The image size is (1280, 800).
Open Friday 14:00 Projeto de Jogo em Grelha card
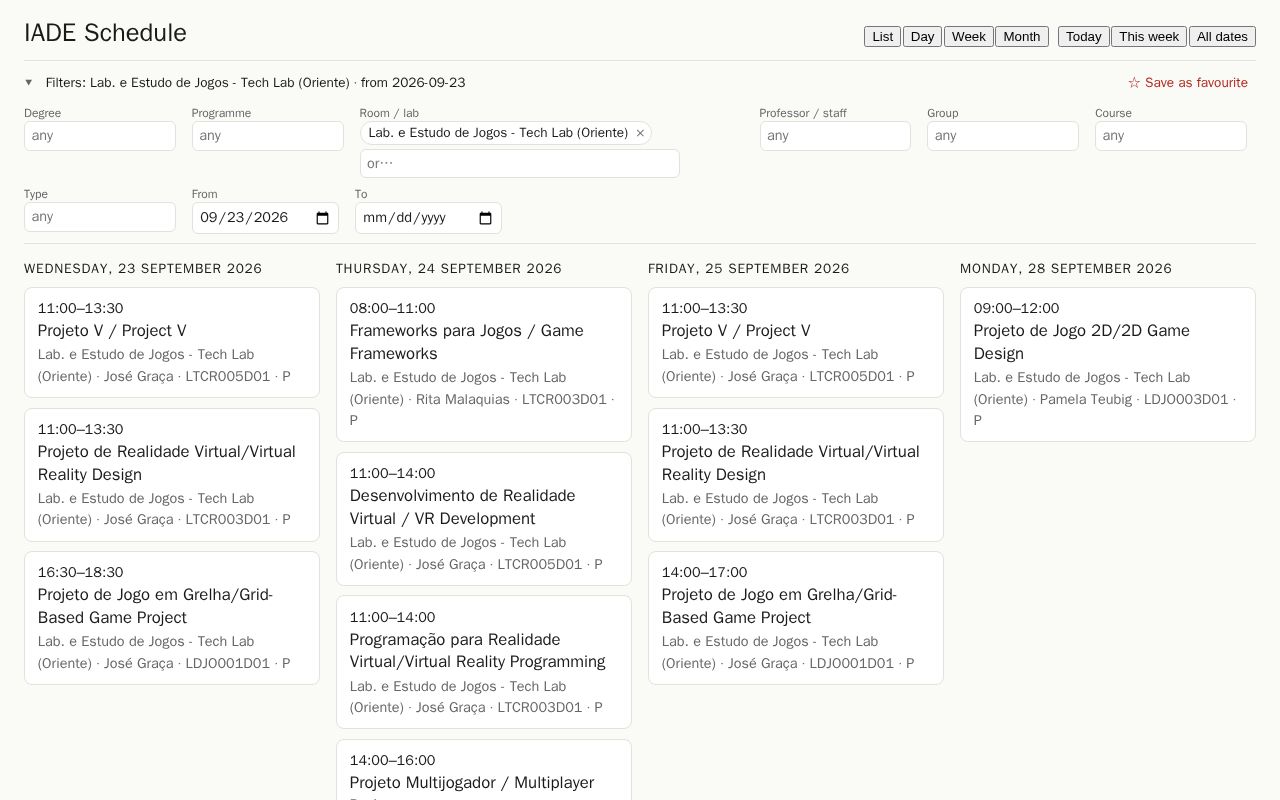[796, 618]
